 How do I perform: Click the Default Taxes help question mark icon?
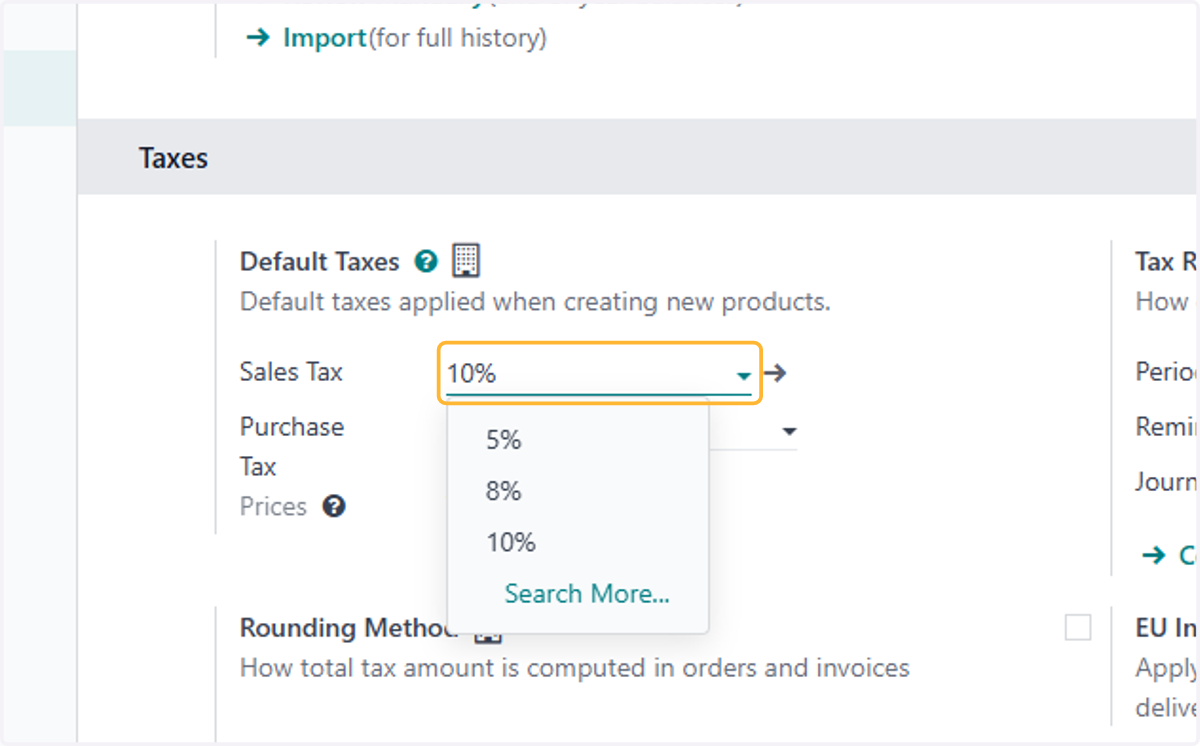pos(426,262)
